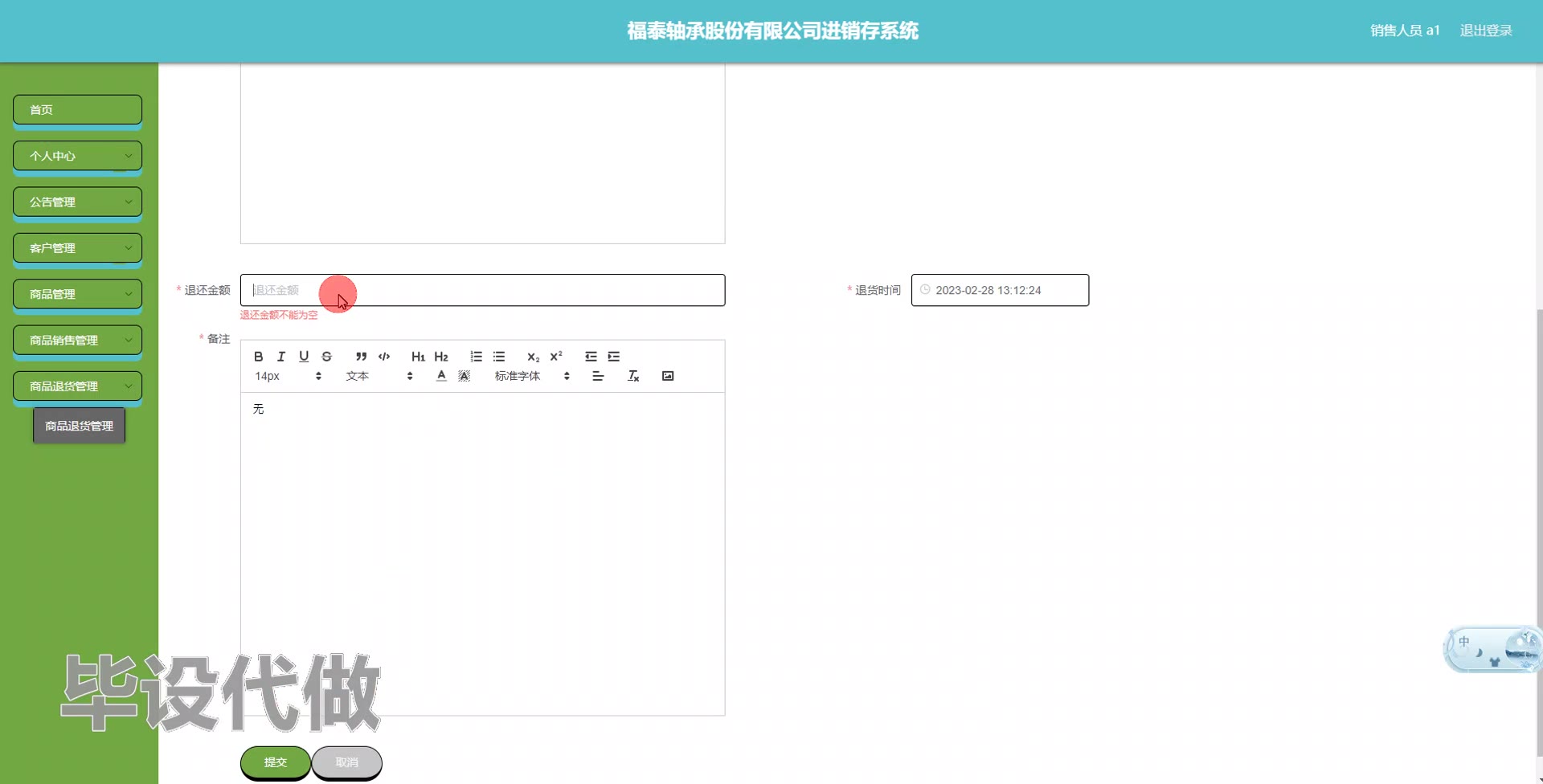Underline the selected remarks text

tap(304, 357)
